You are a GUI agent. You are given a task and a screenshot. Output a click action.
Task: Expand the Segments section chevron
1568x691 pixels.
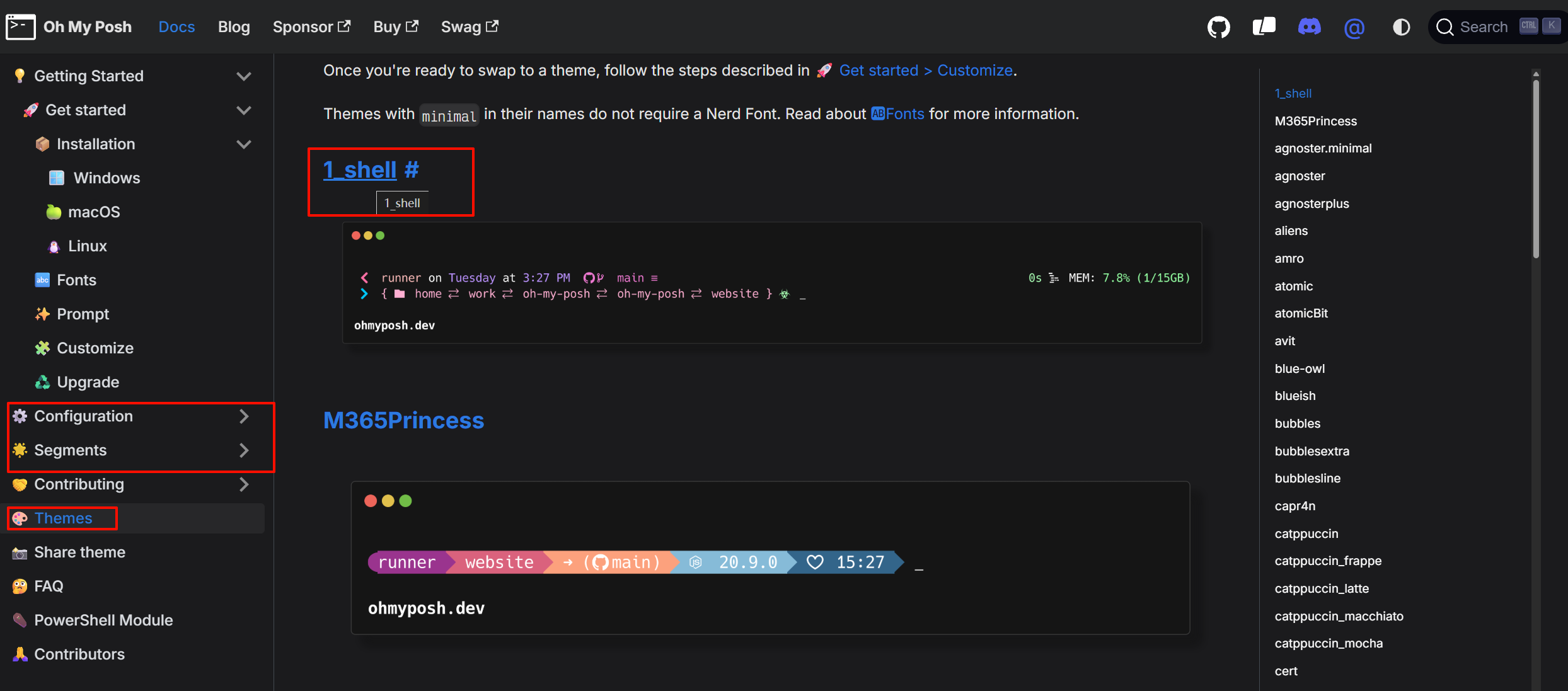244,450
